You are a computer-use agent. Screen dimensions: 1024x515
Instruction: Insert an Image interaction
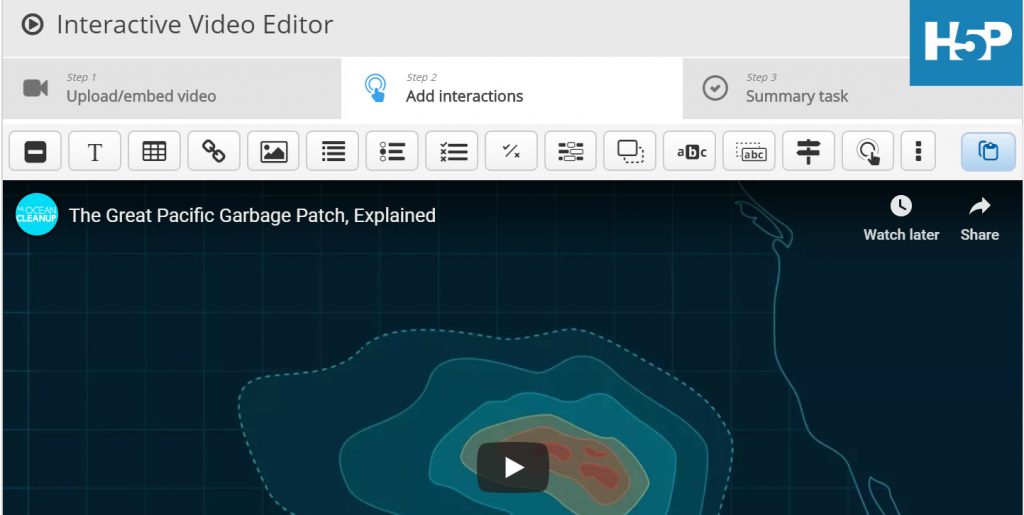point(273,151)
